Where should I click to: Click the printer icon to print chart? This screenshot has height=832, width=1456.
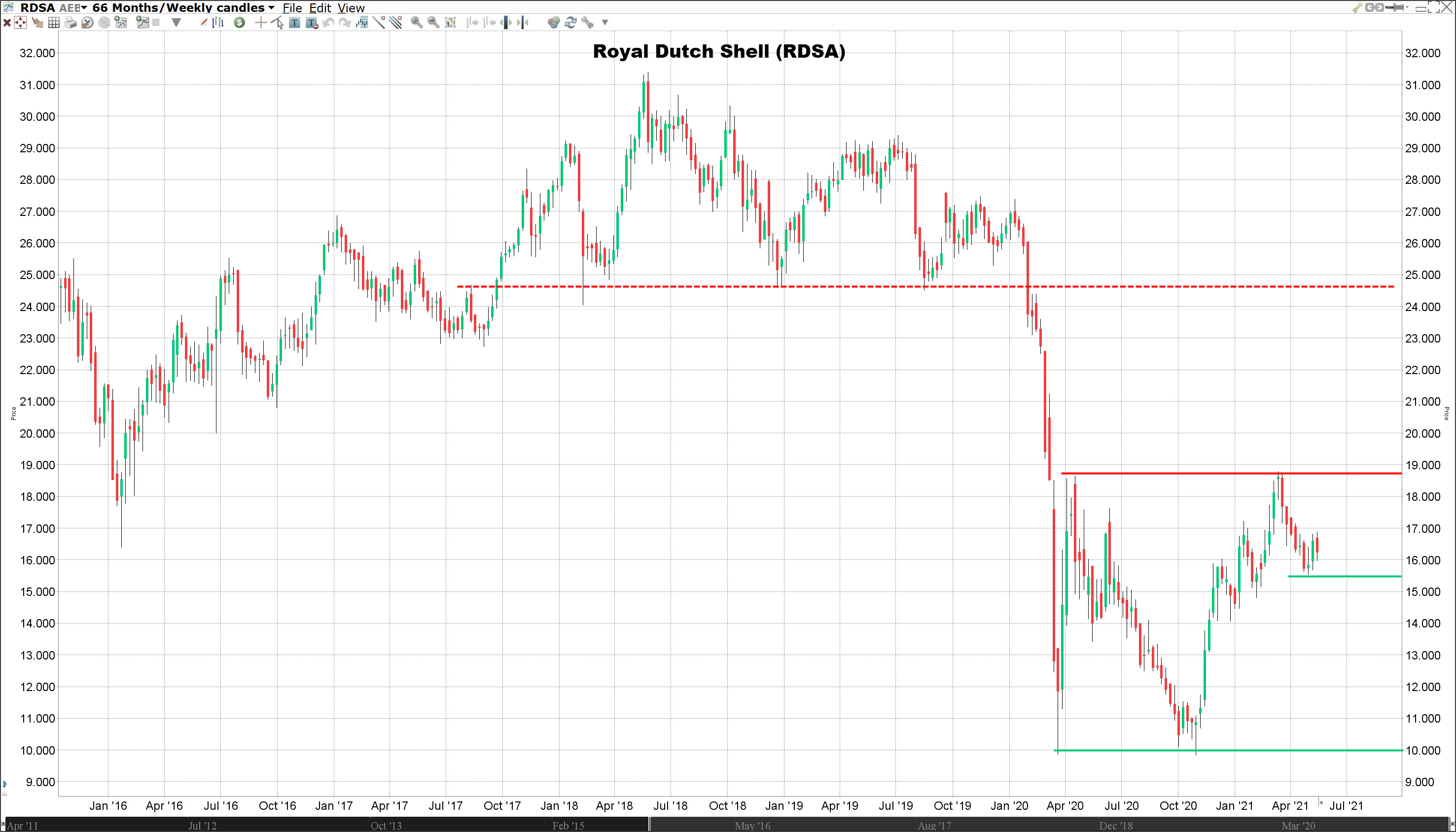71,23
